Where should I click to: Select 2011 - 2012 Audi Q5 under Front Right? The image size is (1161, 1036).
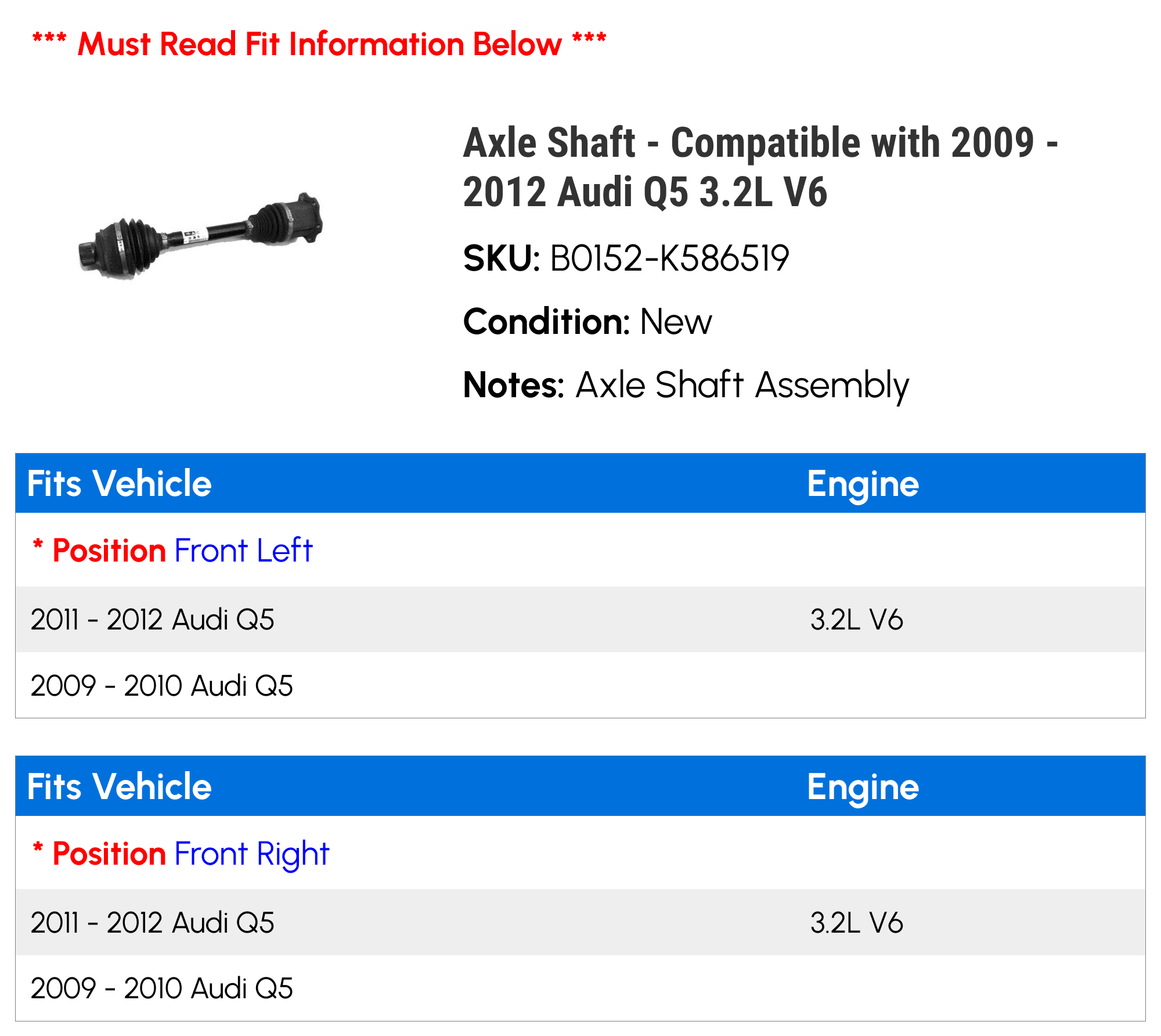152,923
